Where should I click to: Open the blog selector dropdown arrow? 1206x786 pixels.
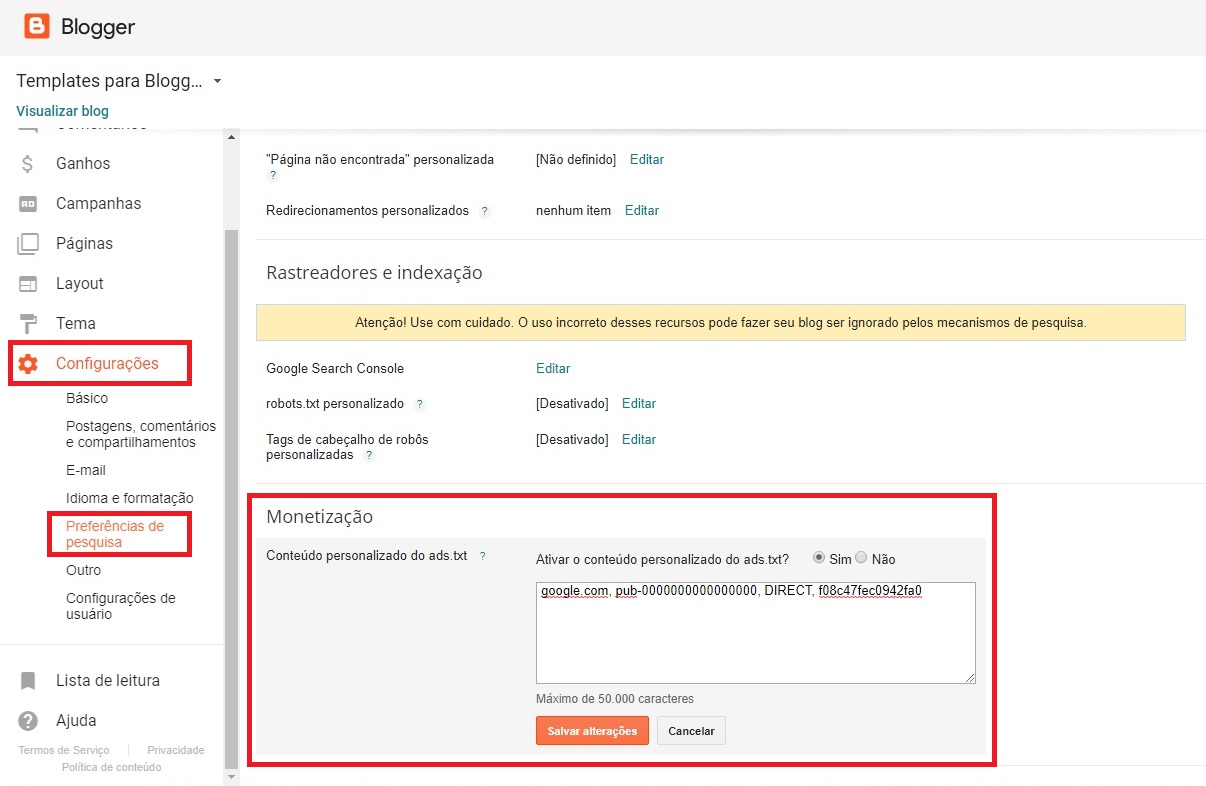217,81
